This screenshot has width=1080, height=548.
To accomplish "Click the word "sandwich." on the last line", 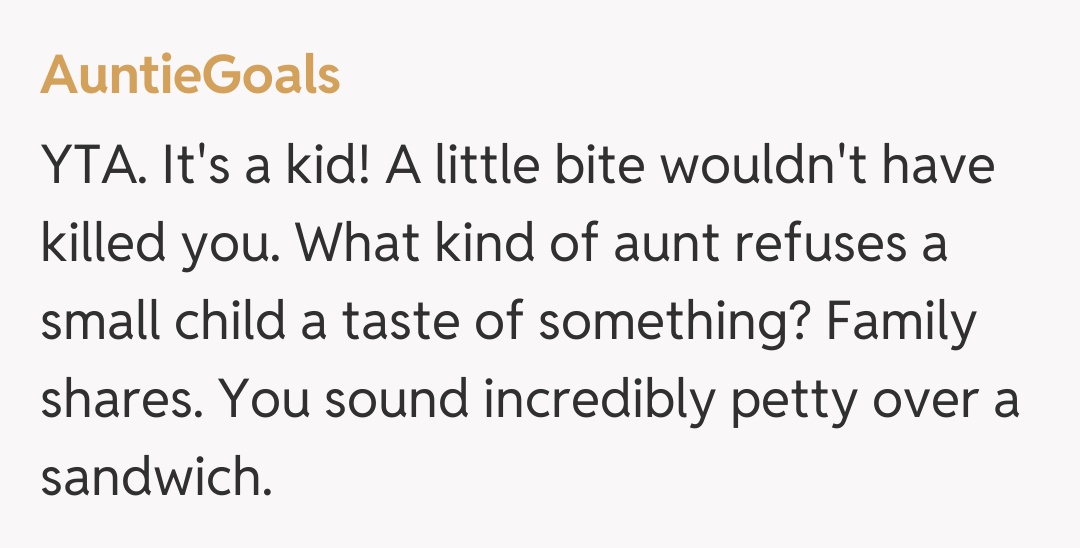I will point(157,478).
